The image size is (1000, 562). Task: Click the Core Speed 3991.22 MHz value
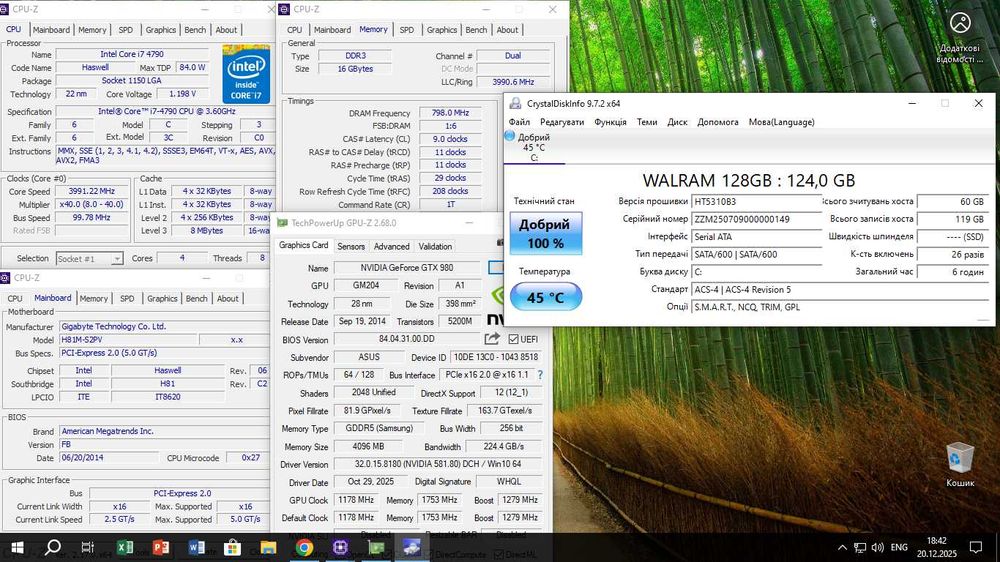click(92, 191)
